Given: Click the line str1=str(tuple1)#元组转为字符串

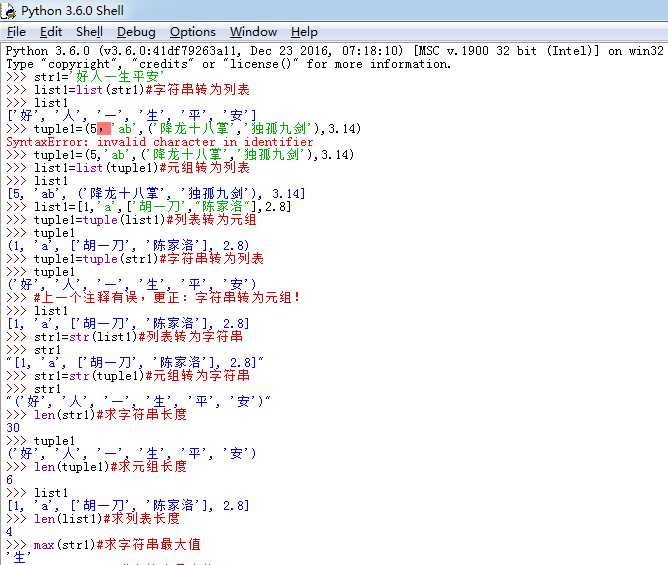Looking at the screenshot, I should (x=141, y=376).
